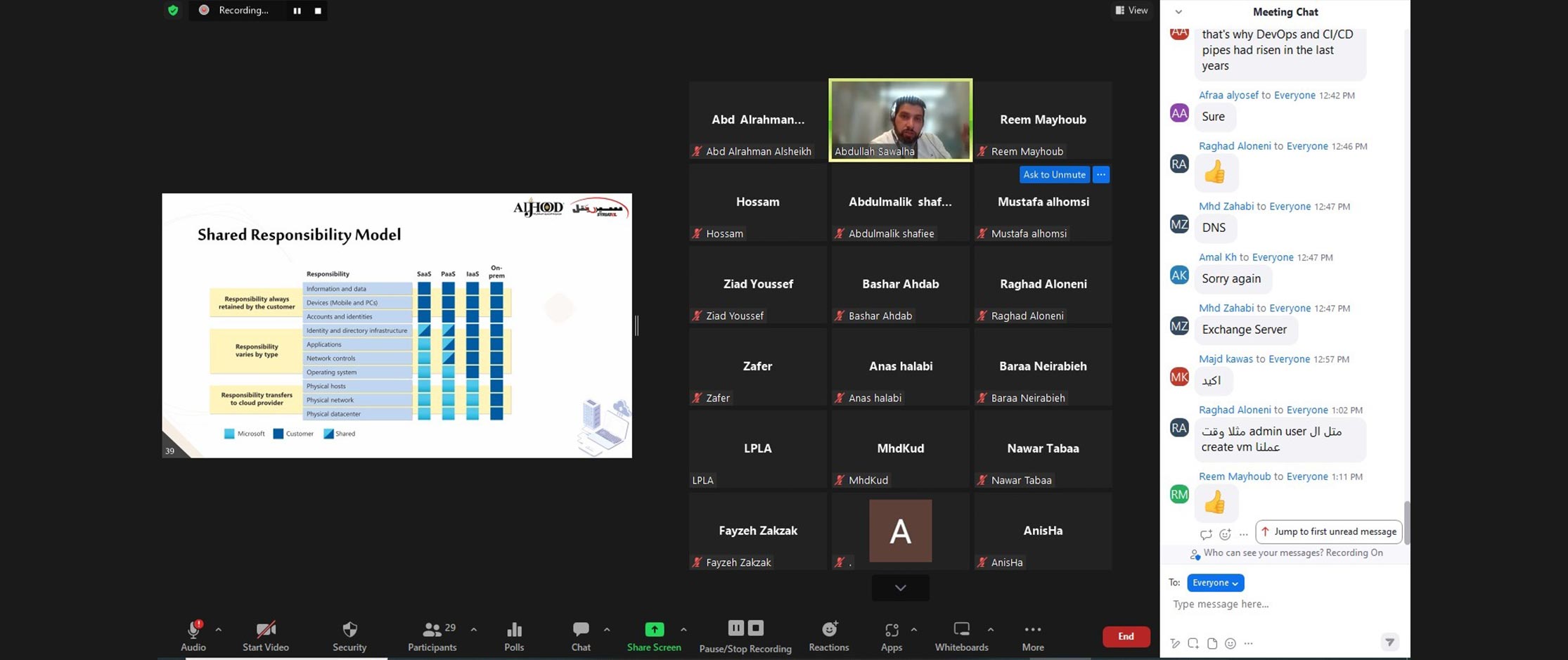Open the Apps icon in toolbar
This screenshot has width=1568, height=660.
[x=891, y=629]
